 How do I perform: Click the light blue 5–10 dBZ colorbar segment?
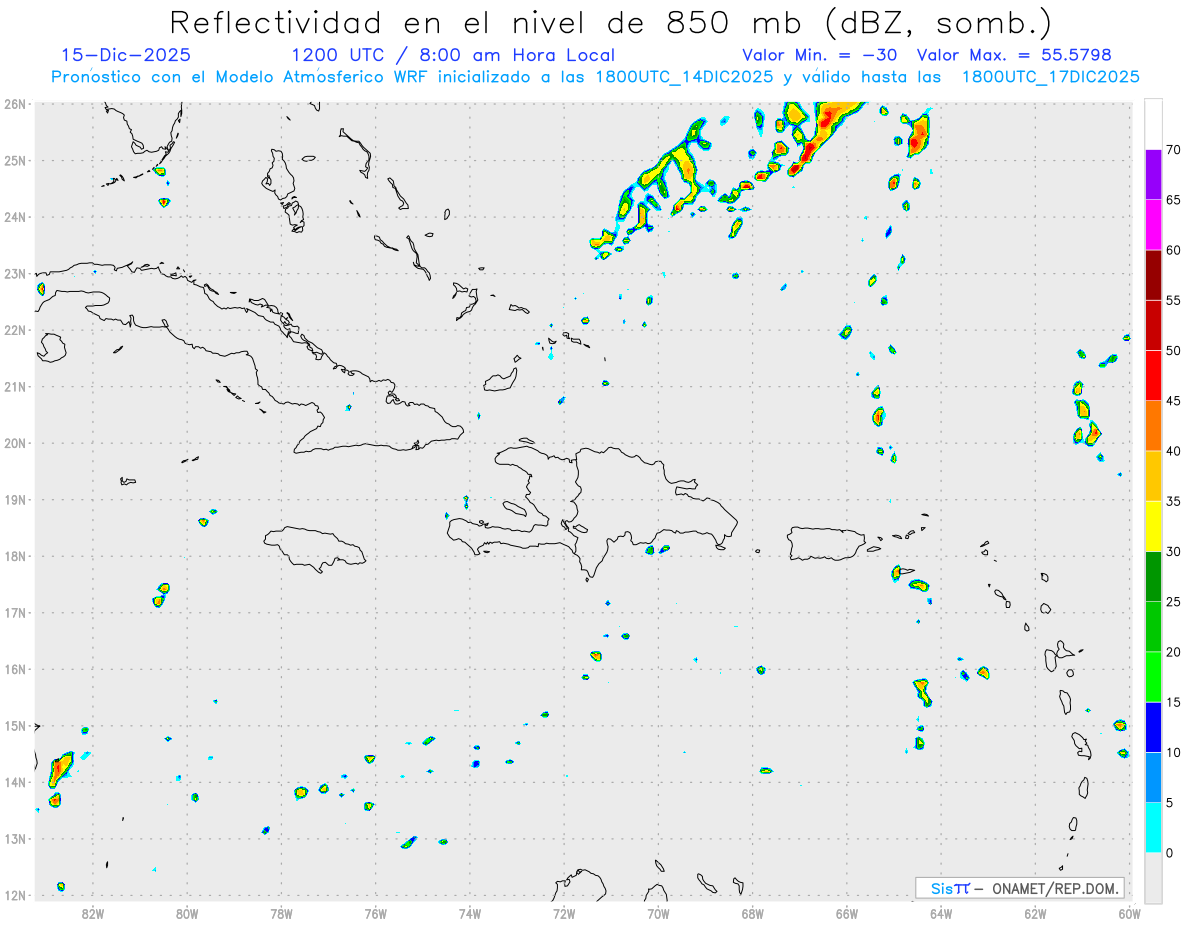coord(1153,778)
